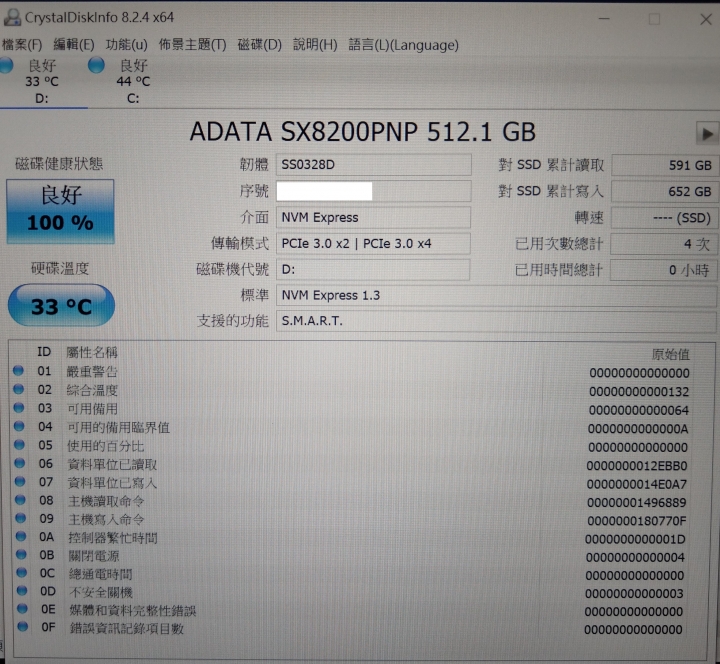Click raw value 000000000001D
The image size is (720, 664).
click(x=635, y=539)
